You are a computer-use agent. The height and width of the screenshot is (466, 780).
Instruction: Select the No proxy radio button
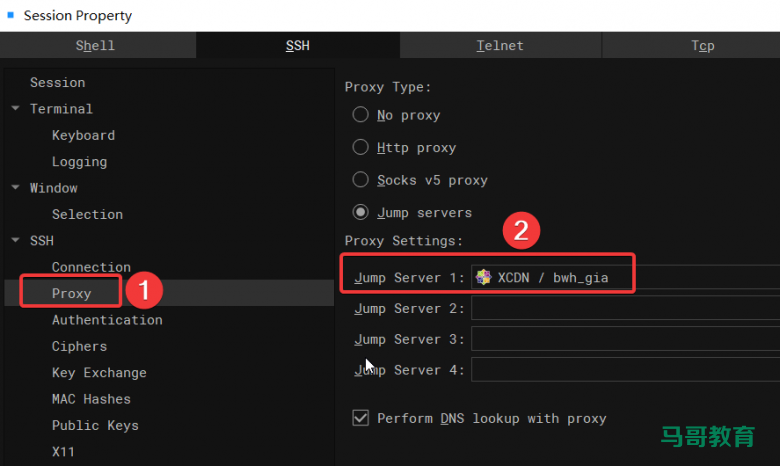[x=361, y=115]
